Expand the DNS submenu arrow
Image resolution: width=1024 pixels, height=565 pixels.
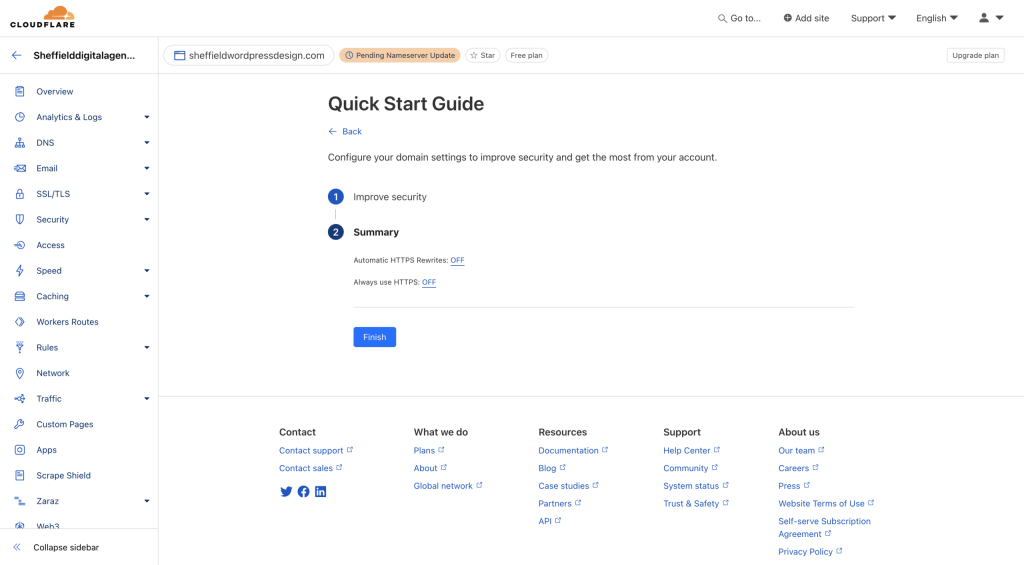(147, 142)
